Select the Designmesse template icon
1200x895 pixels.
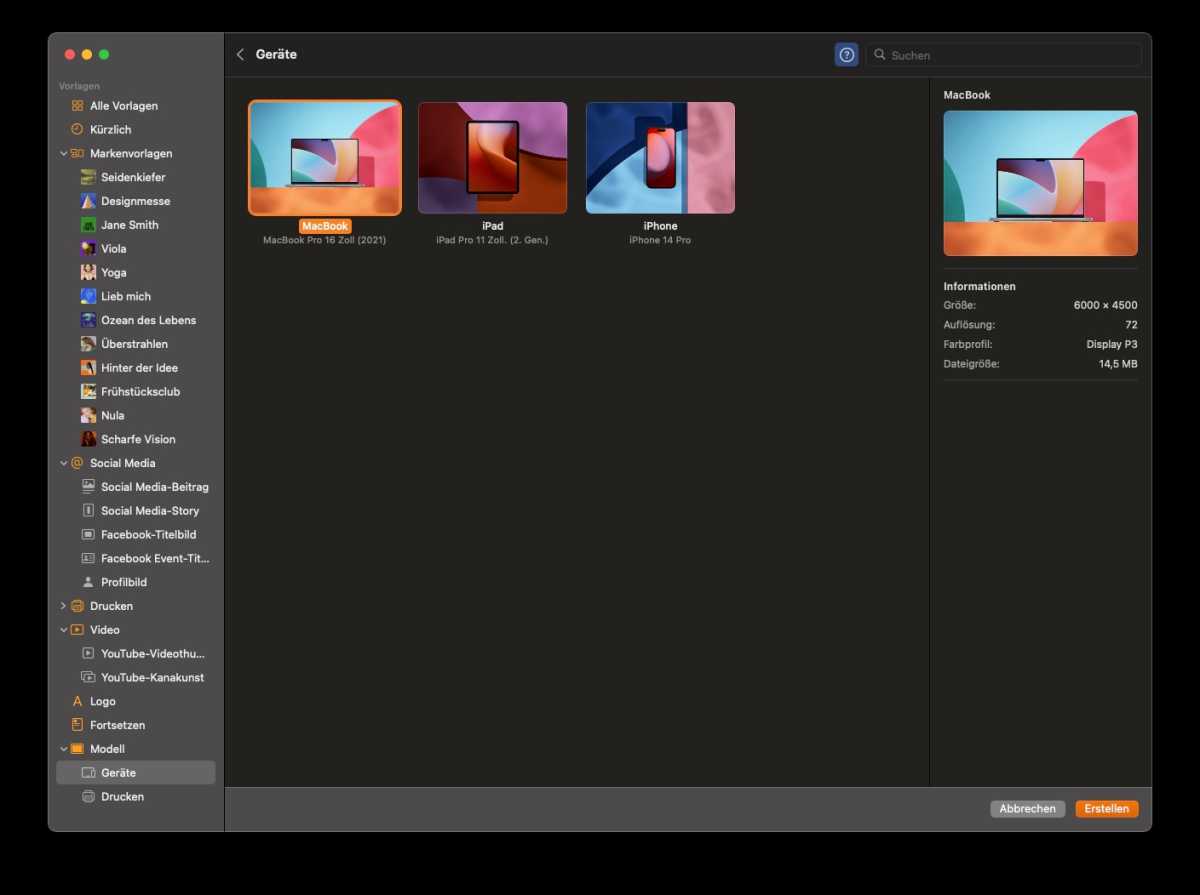[x=88, y=201]
